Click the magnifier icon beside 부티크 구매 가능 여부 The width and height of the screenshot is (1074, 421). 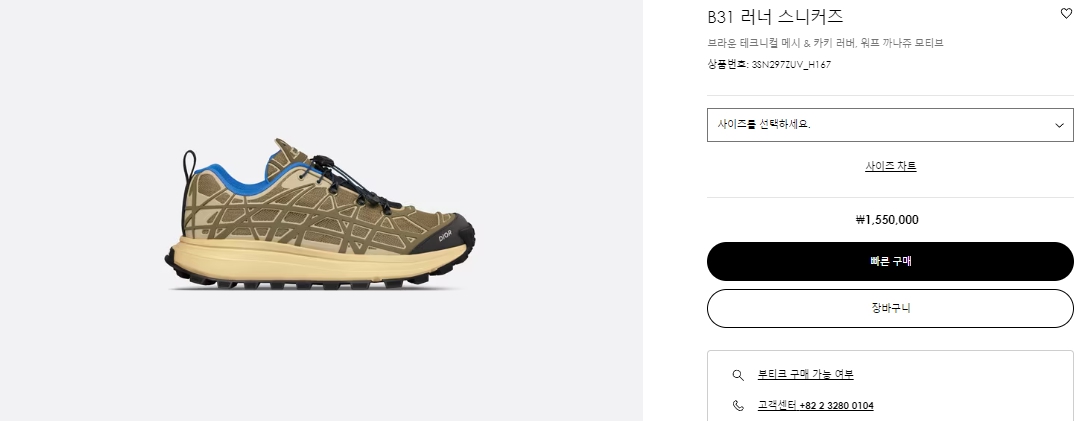tap(738, 374)
